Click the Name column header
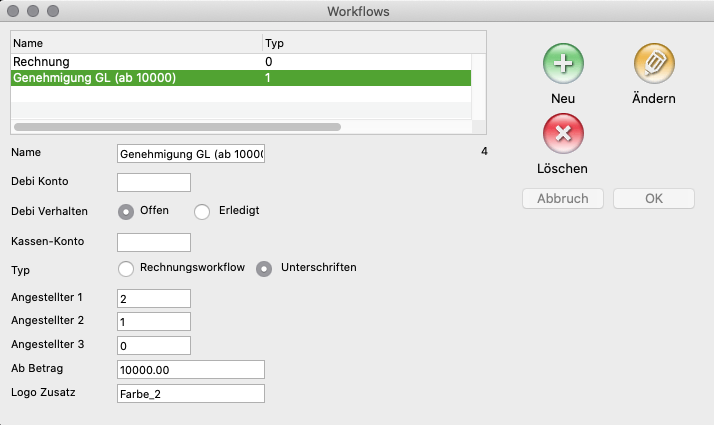This screenshot has width=714, height=425. tap(135, 44)
